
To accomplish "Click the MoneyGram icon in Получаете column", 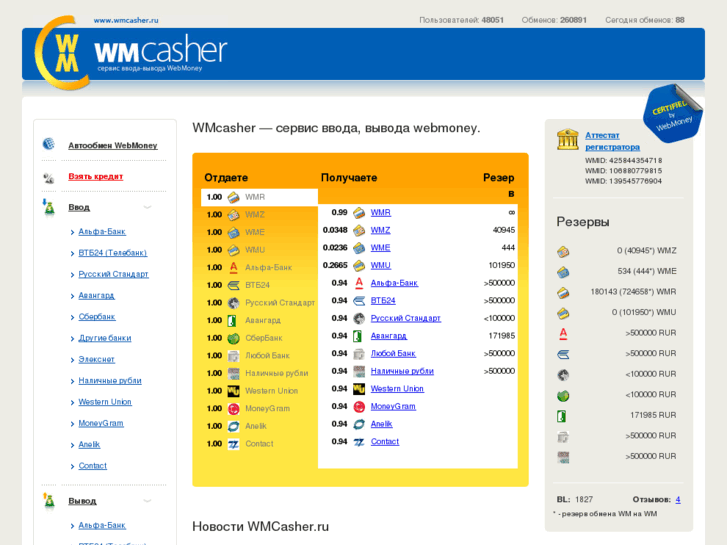I will click(359, 406).
